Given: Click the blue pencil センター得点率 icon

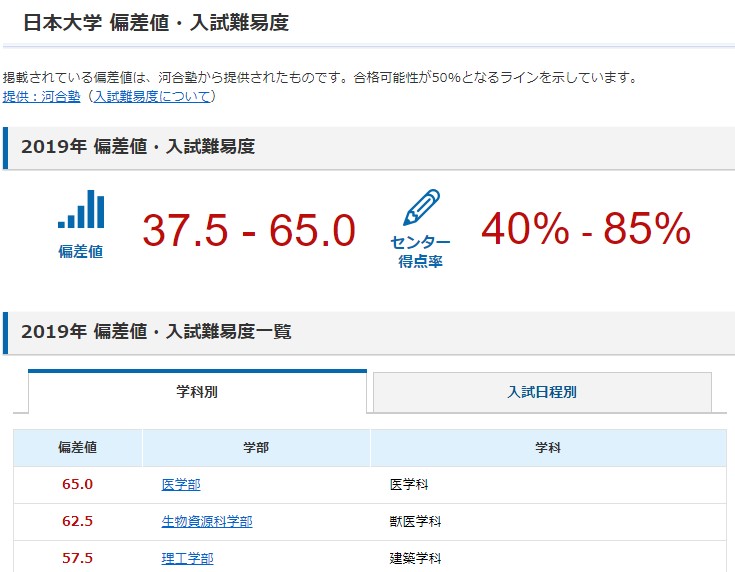Looking at the screenshot, I should 421,207.
